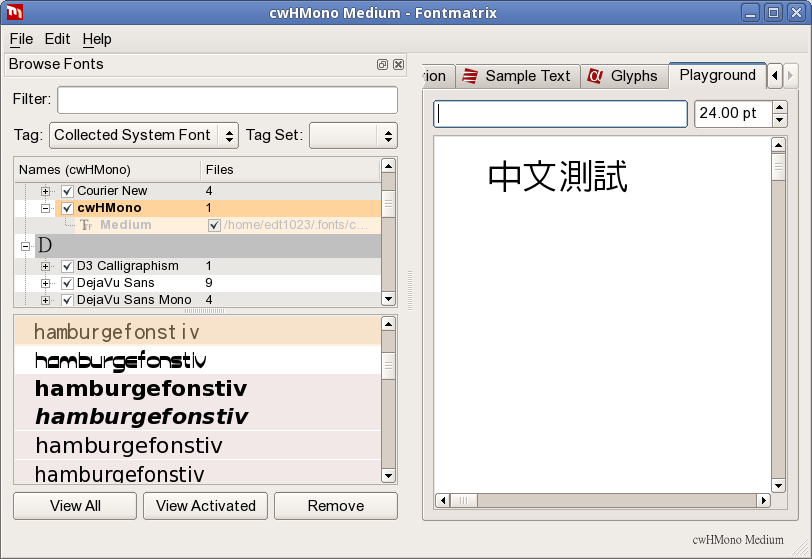
Task: Toggle the cwHMono font checkbox
Action: point(67,208)
